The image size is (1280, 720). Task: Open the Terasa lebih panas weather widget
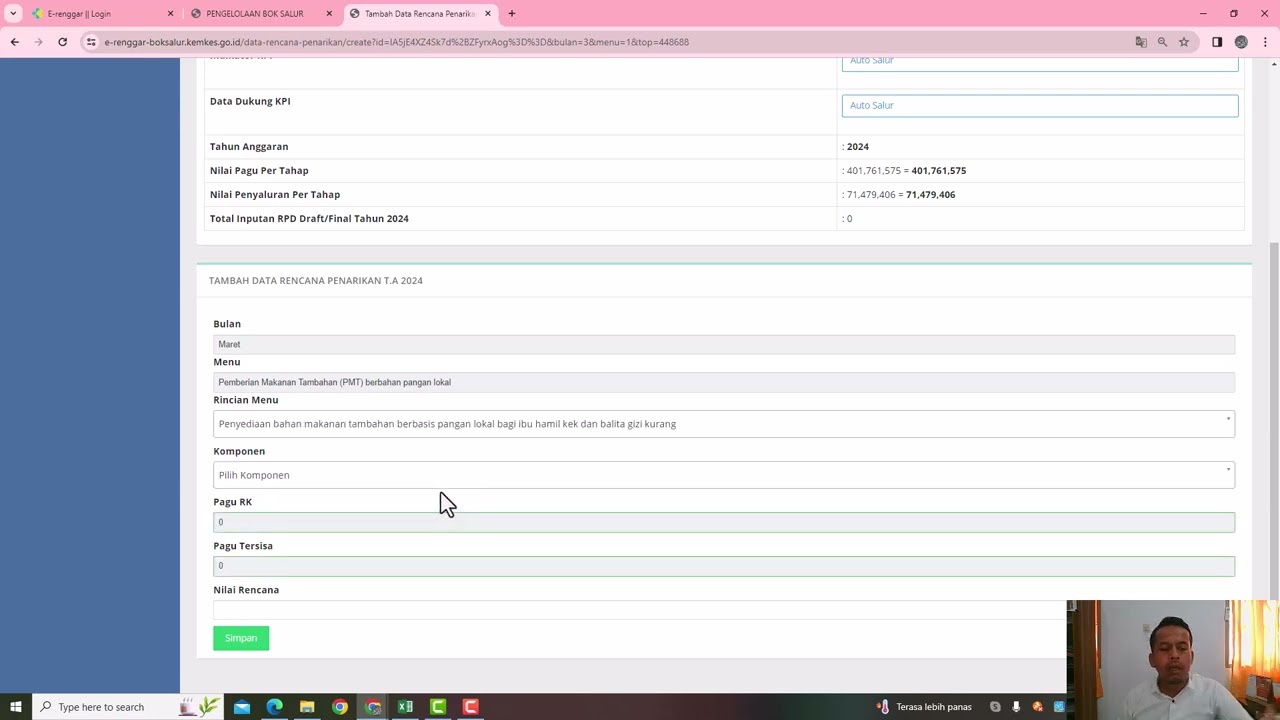click(x=924, y=707)
